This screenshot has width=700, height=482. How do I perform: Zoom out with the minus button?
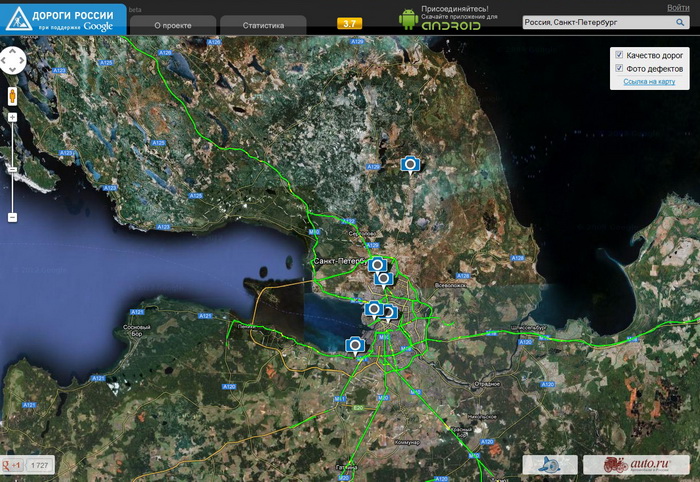(x=12, y=216)
